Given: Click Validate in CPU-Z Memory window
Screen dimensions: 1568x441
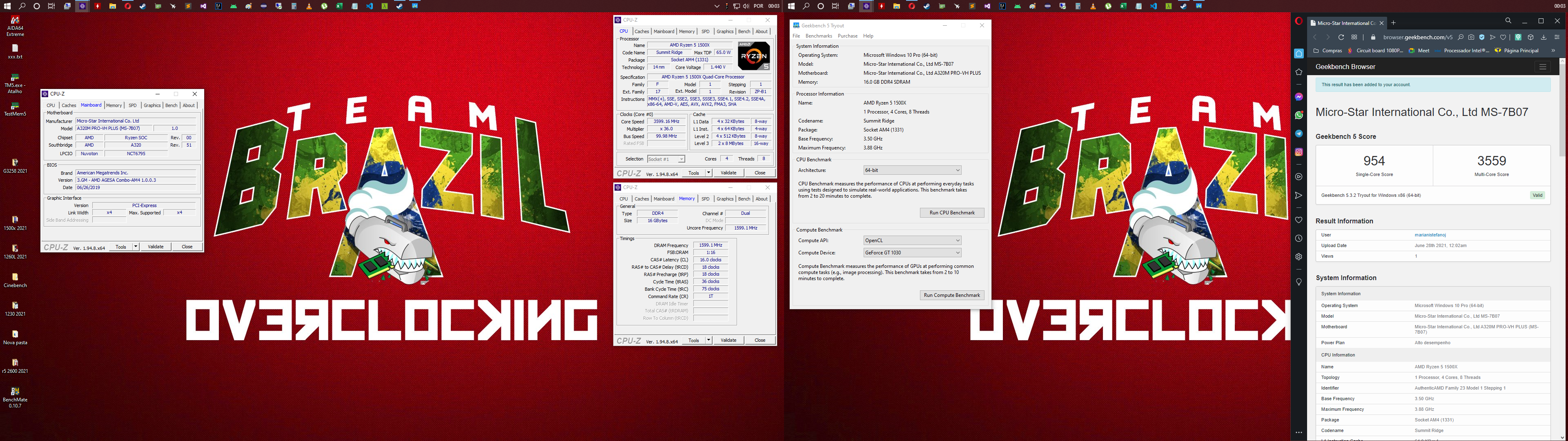Looking at the screenshot, I should 728,340.
